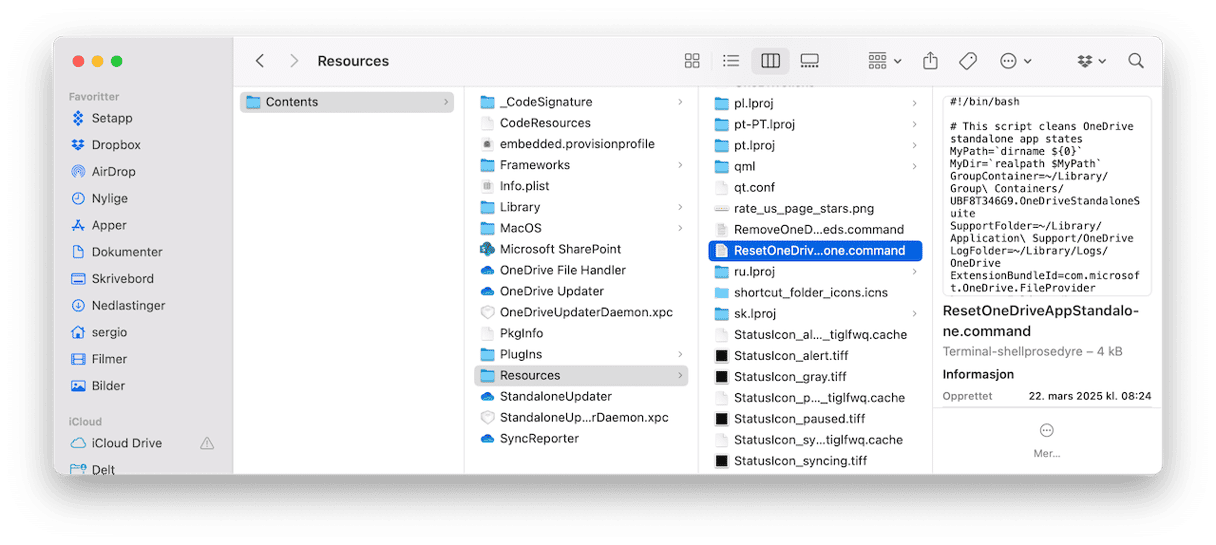Switch to list view
The image size is (1216, 545).
pyautogui.click(x=731, y=61)
